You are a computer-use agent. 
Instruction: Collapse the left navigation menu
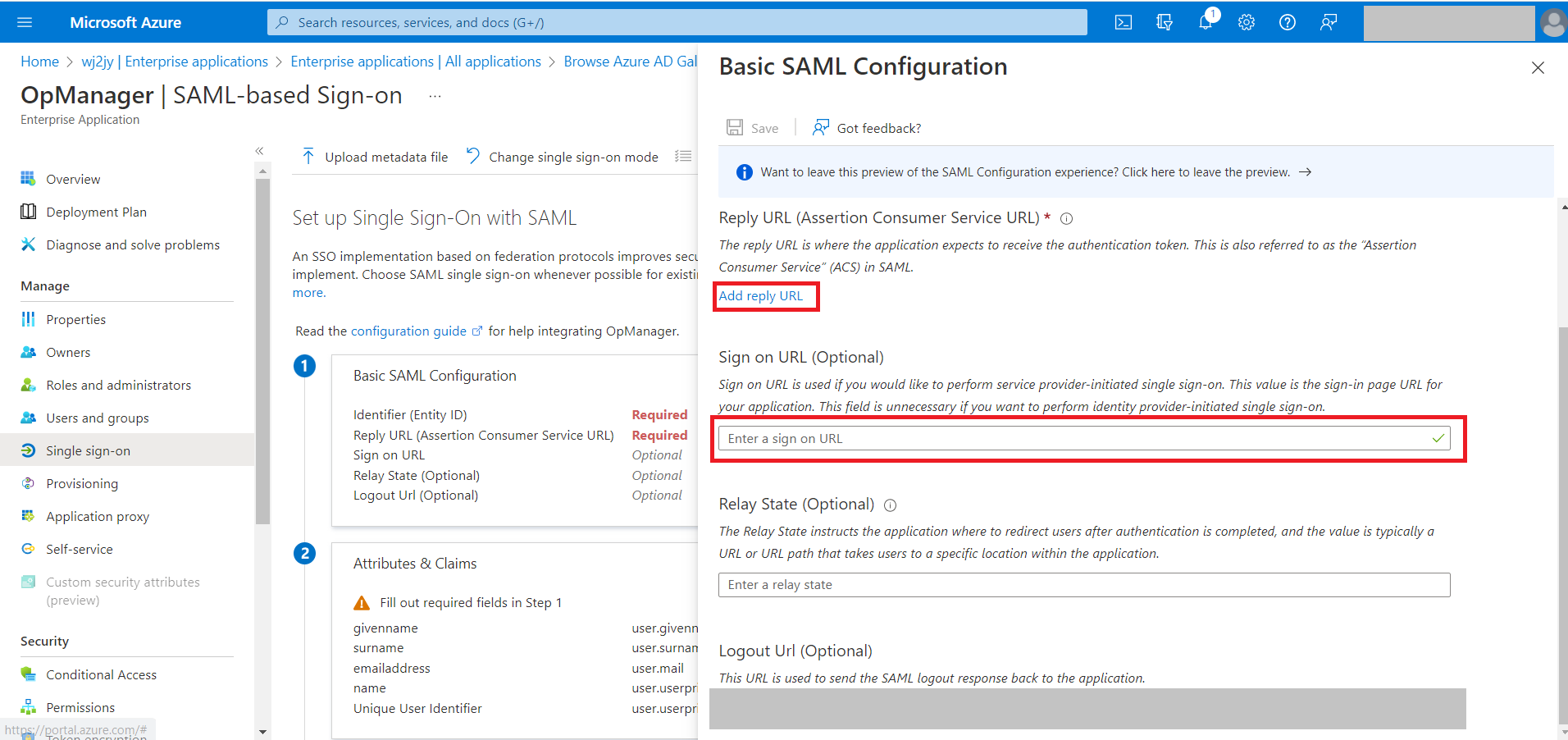[259, 151]
